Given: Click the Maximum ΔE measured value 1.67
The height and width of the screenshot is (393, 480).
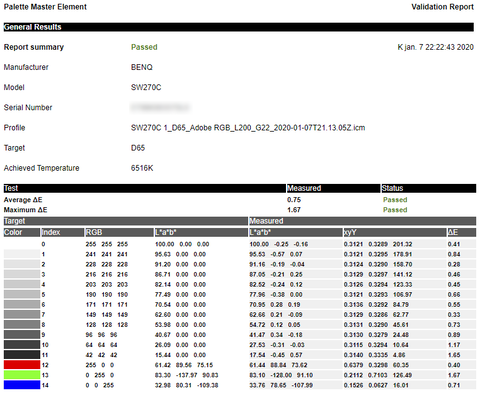Looking at the screenshot, I should coord(294,210).
